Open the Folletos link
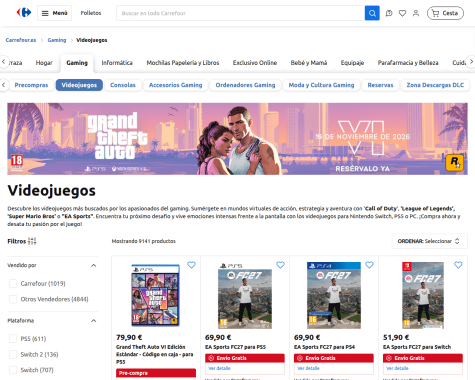Viewport: 475px width, 380px height. coord(91,13)
